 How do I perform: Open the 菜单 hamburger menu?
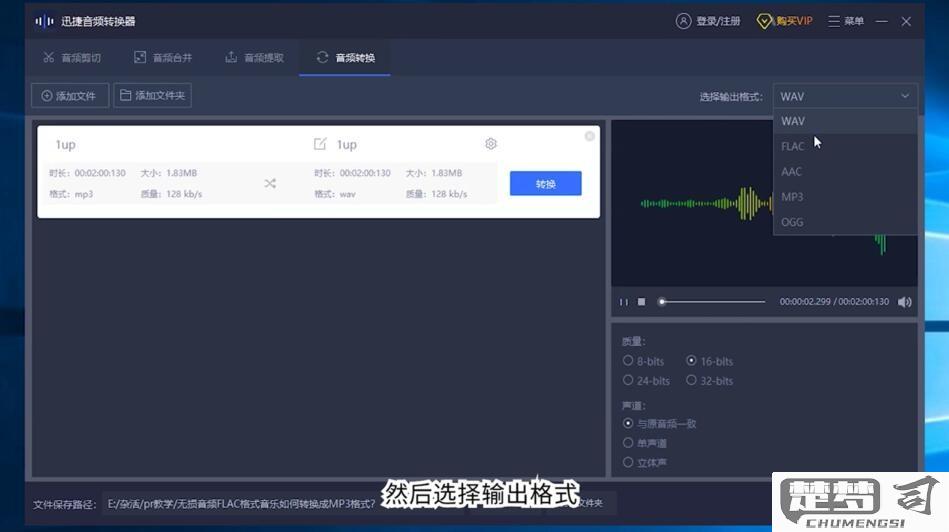click(846, 21)
